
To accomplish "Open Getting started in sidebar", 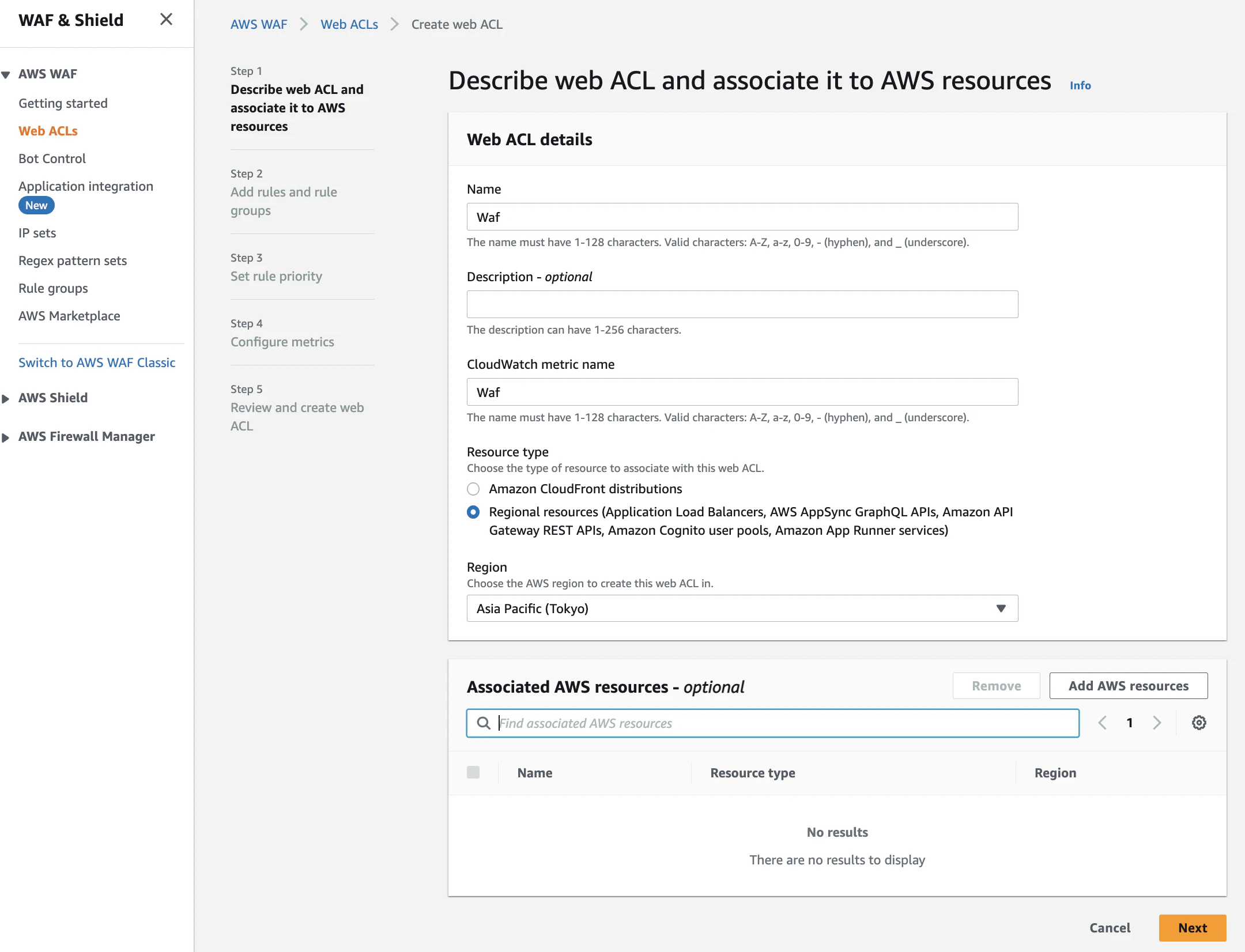I will tap(63, 103).
